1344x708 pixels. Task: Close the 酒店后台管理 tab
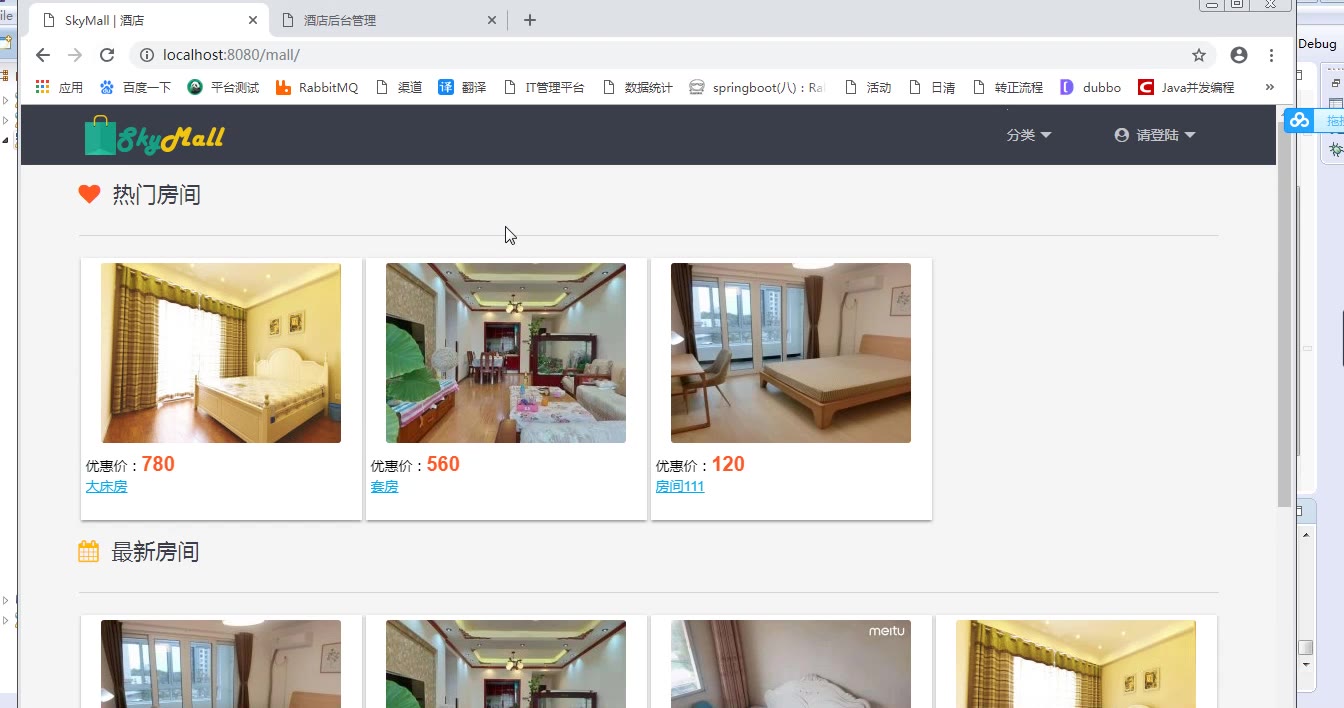coord(492,20)
